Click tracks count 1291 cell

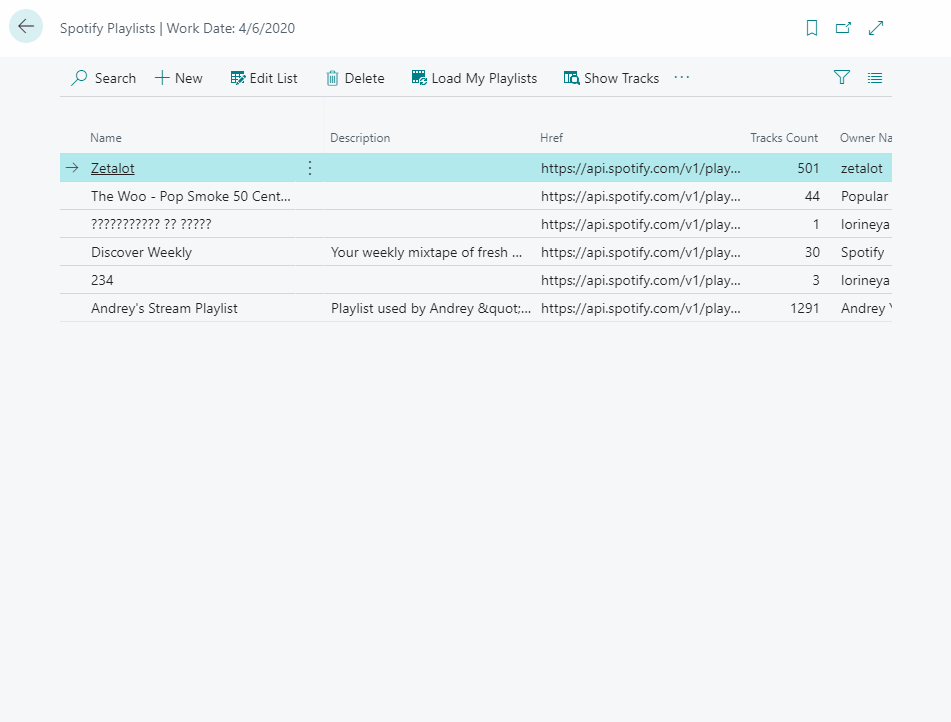coord(804,308)
